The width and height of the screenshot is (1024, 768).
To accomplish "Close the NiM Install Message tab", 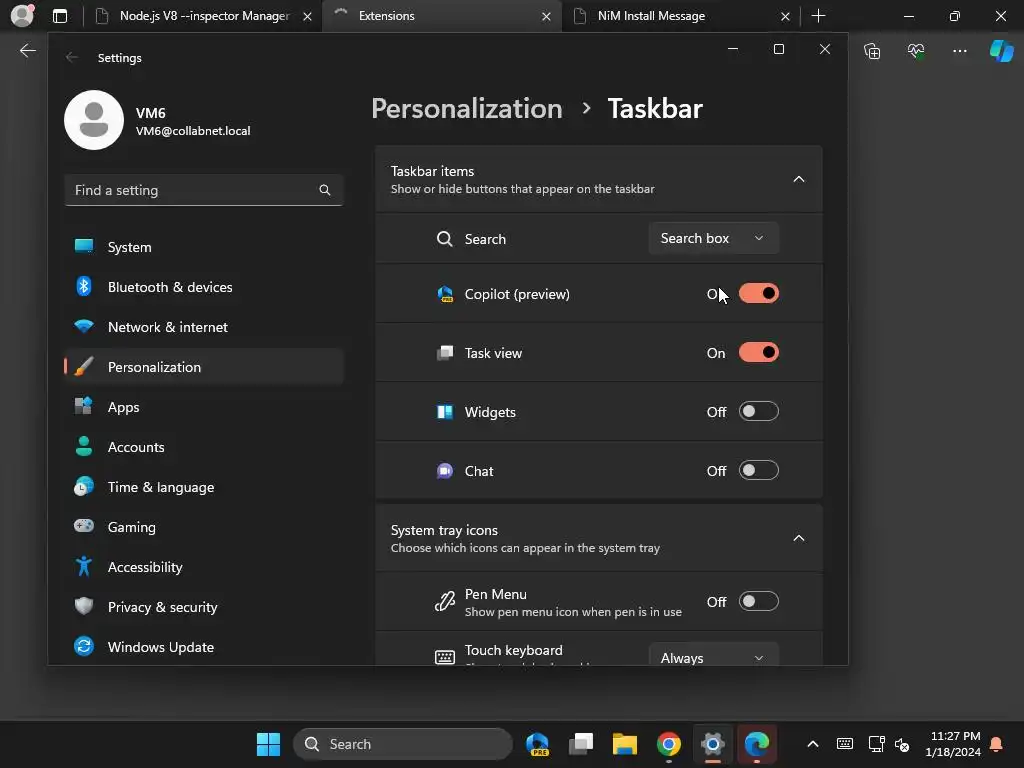I will [x=785, y=16].
